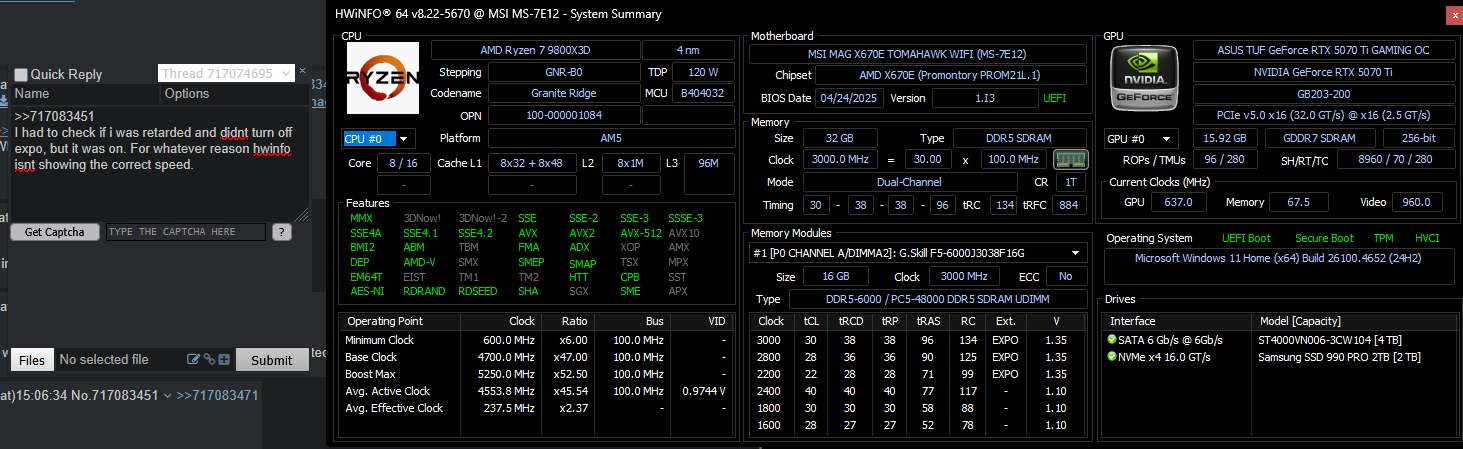Click the PCIe v5.0 x16 interface value
The width and height of the screenshot is (1463, 449).
(1323, 116)
